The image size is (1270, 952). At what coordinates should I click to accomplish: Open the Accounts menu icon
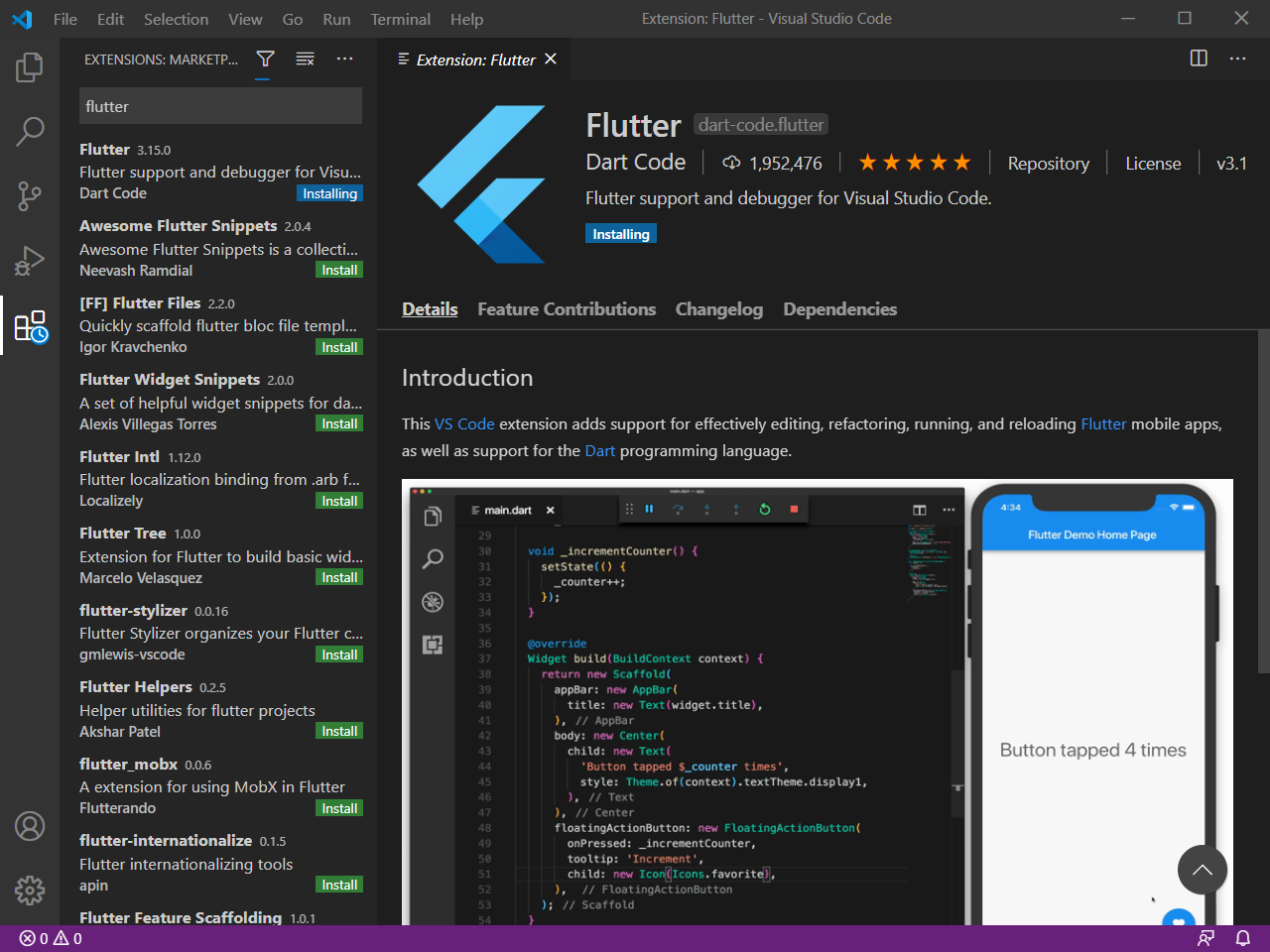[x=30, y=826]
